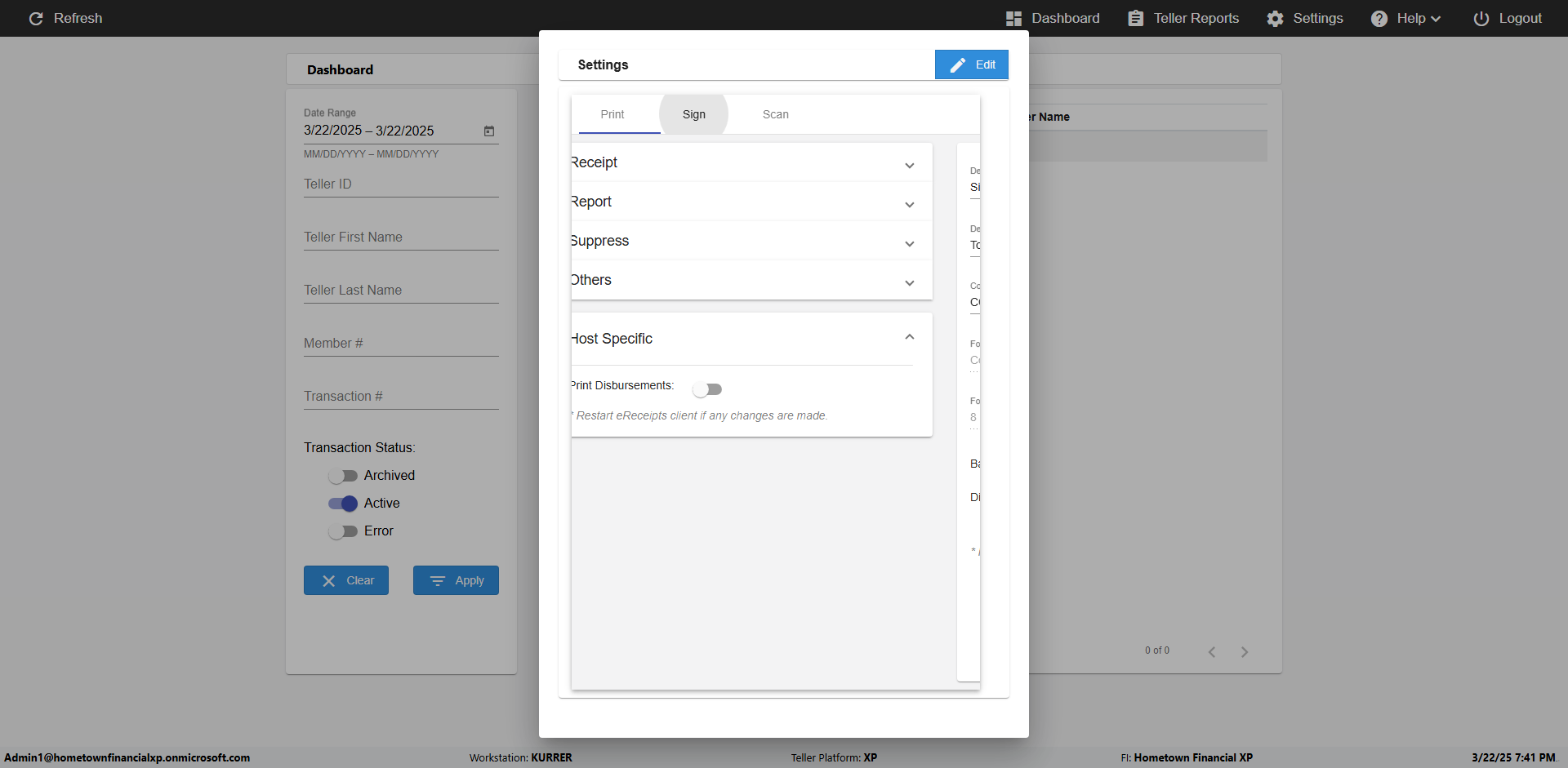Toggle the Error transaction status switch
Viewport: 1568px width, 768px height.
click(x=343, y=530)
